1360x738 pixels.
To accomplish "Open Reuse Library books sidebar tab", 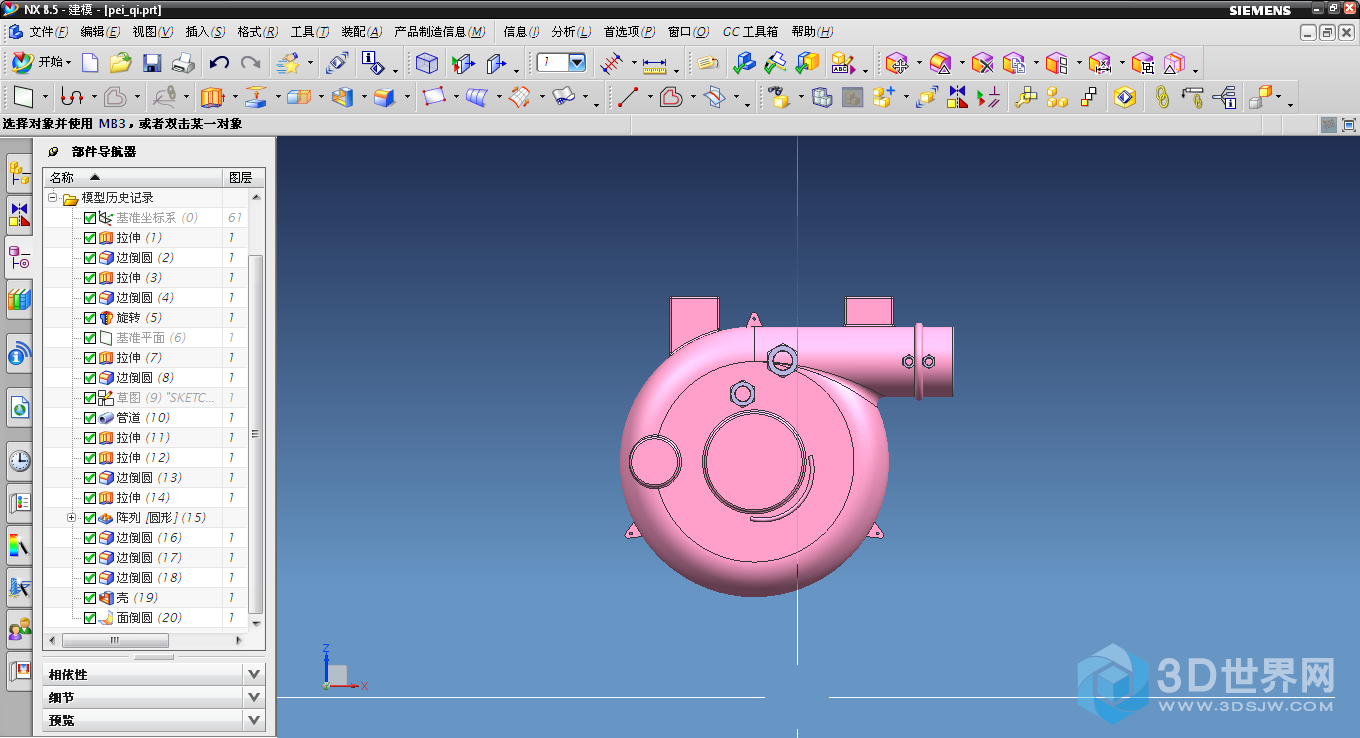I will point(19,298).
